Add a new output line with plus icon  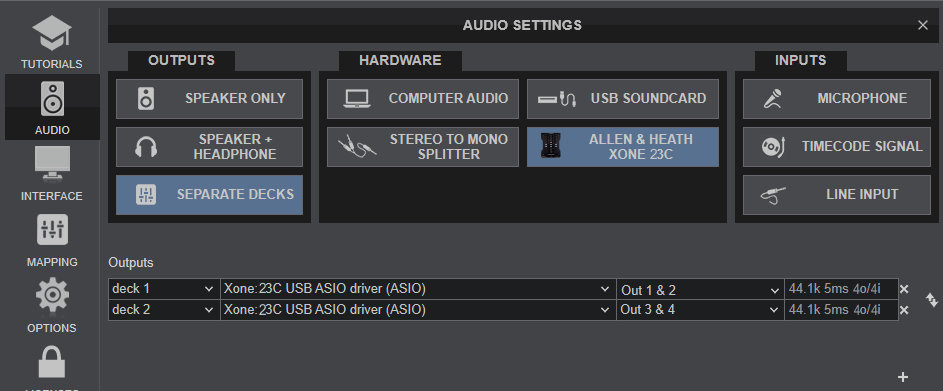903,377
